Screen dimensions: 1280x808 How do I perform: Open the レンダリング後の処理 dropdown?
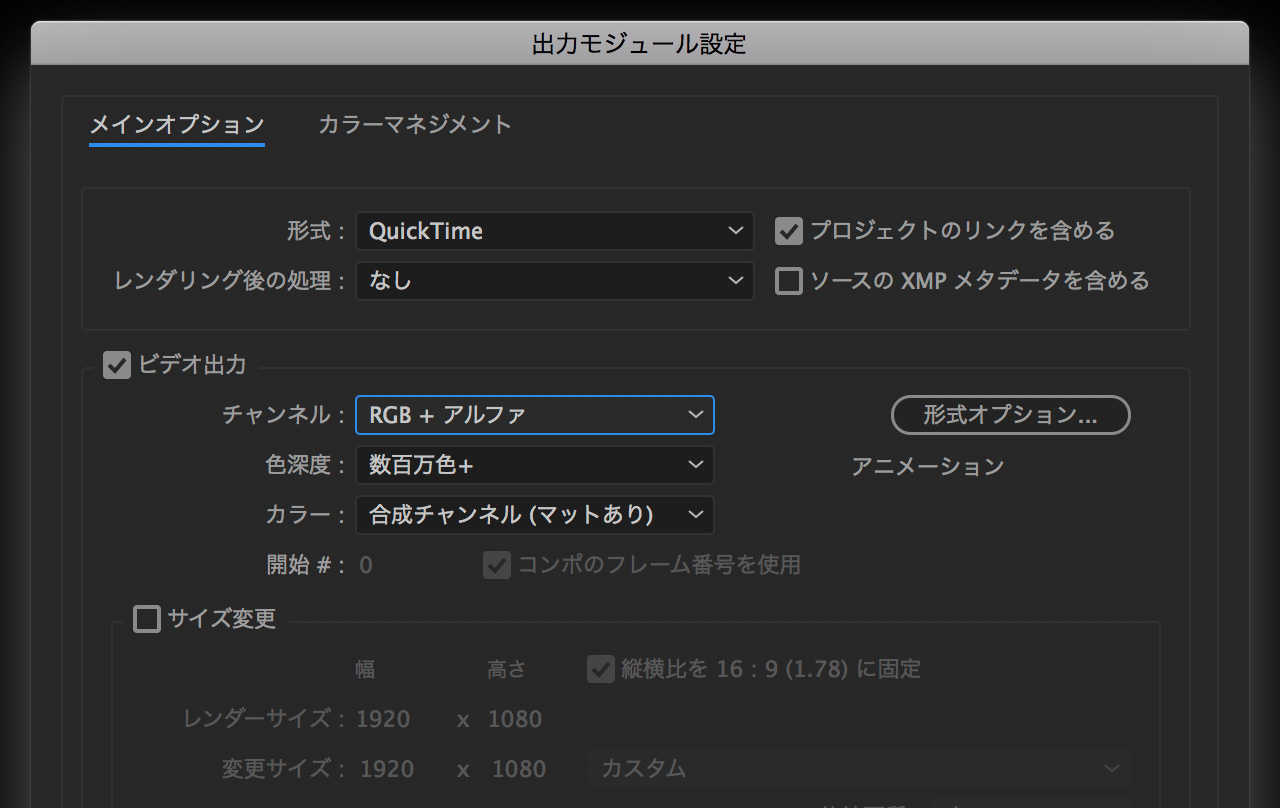tap(555, 281)
